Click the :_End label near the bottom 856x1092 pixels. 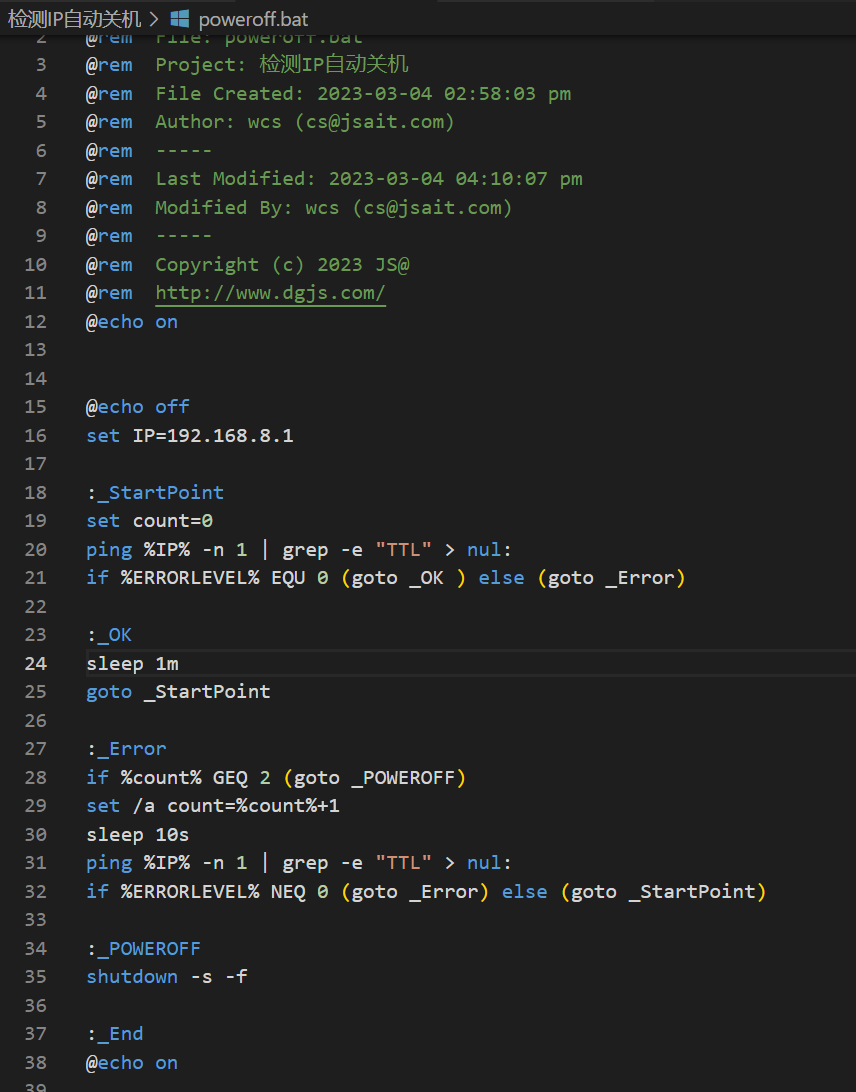coord(114,1033)
